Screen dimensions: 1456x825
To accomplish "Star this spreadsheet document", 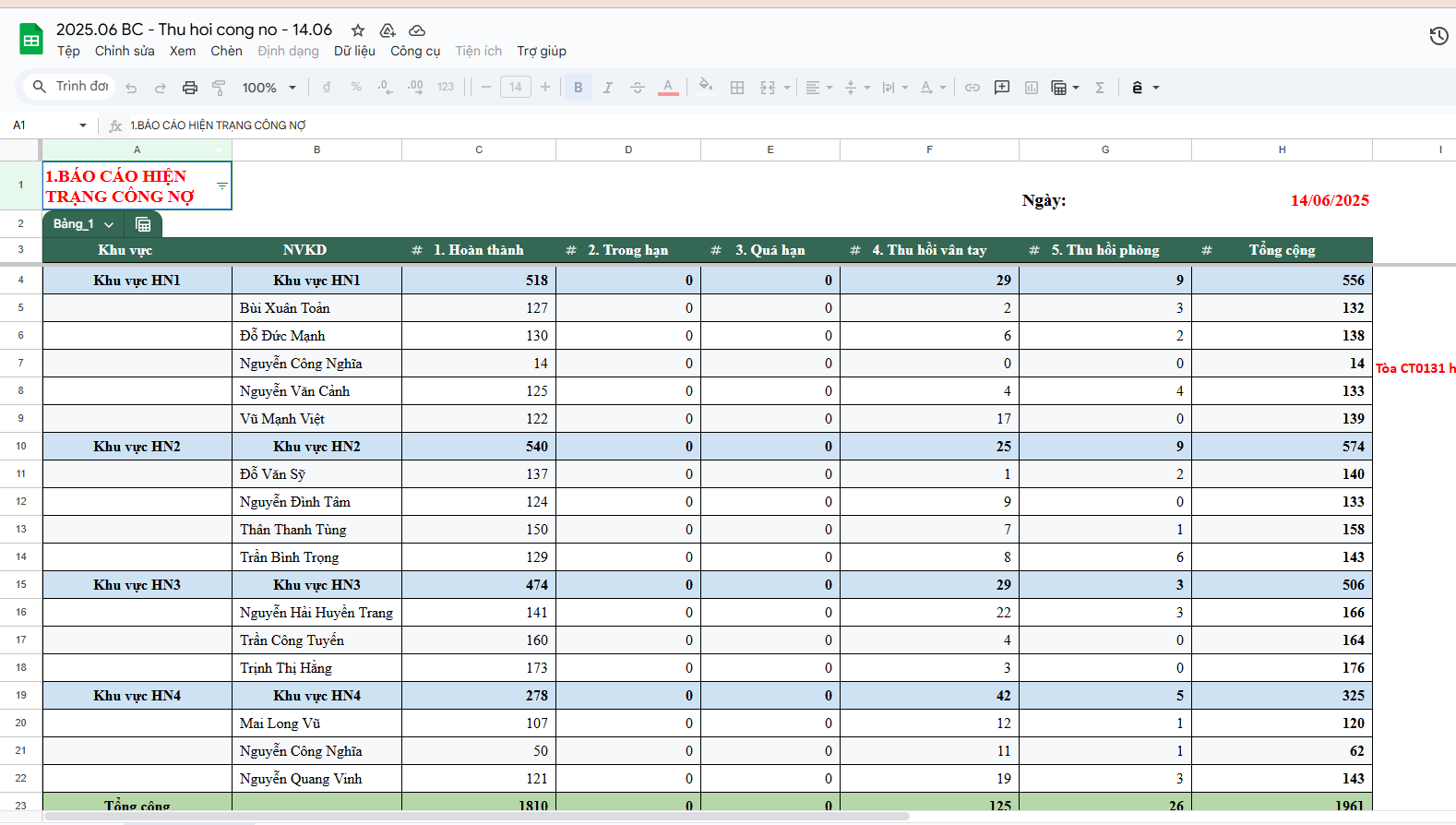I will [x=358, y=30].
